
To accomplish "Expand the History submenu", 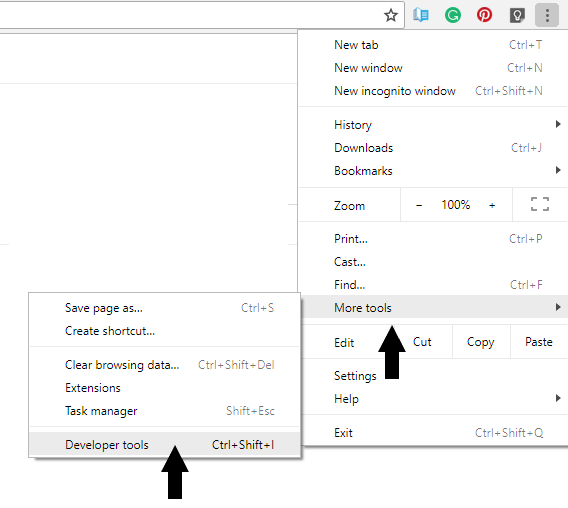I will coord(433,125).
